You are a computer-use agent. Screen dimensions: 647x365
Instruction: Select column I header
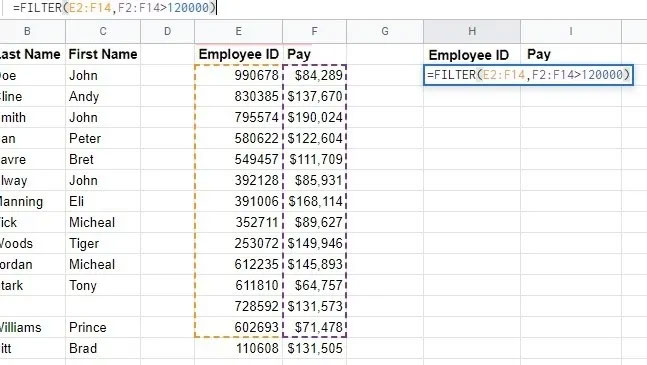(x=571, y=31)
